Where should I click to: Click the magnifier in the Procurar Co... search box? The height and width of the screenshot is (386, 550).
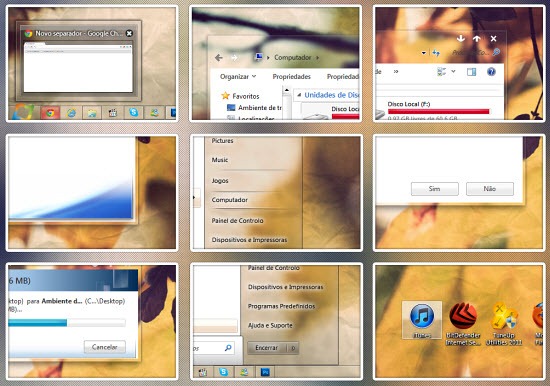(496, 52)
